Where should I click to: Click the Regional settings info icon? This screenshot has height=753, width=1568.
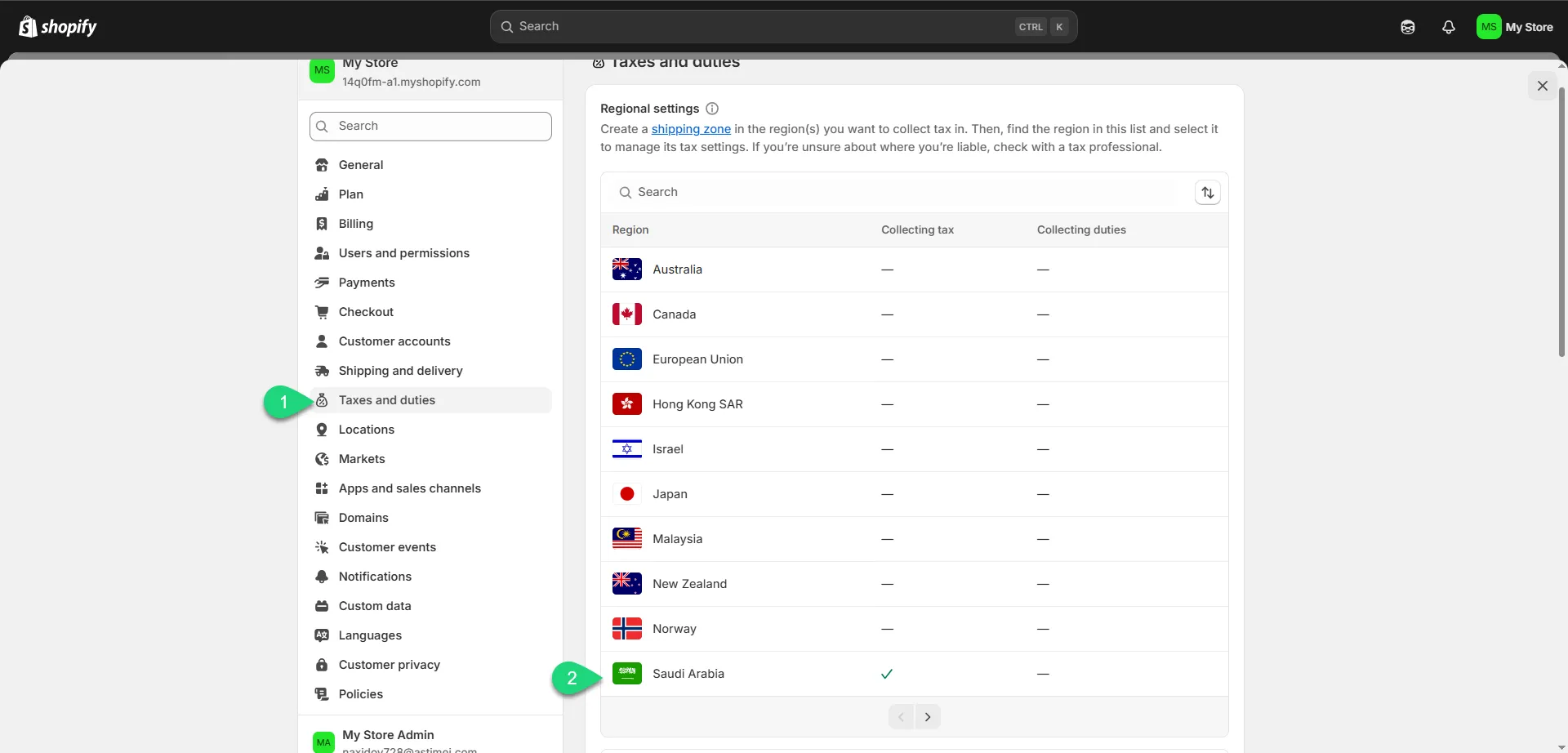click(712, 109)
